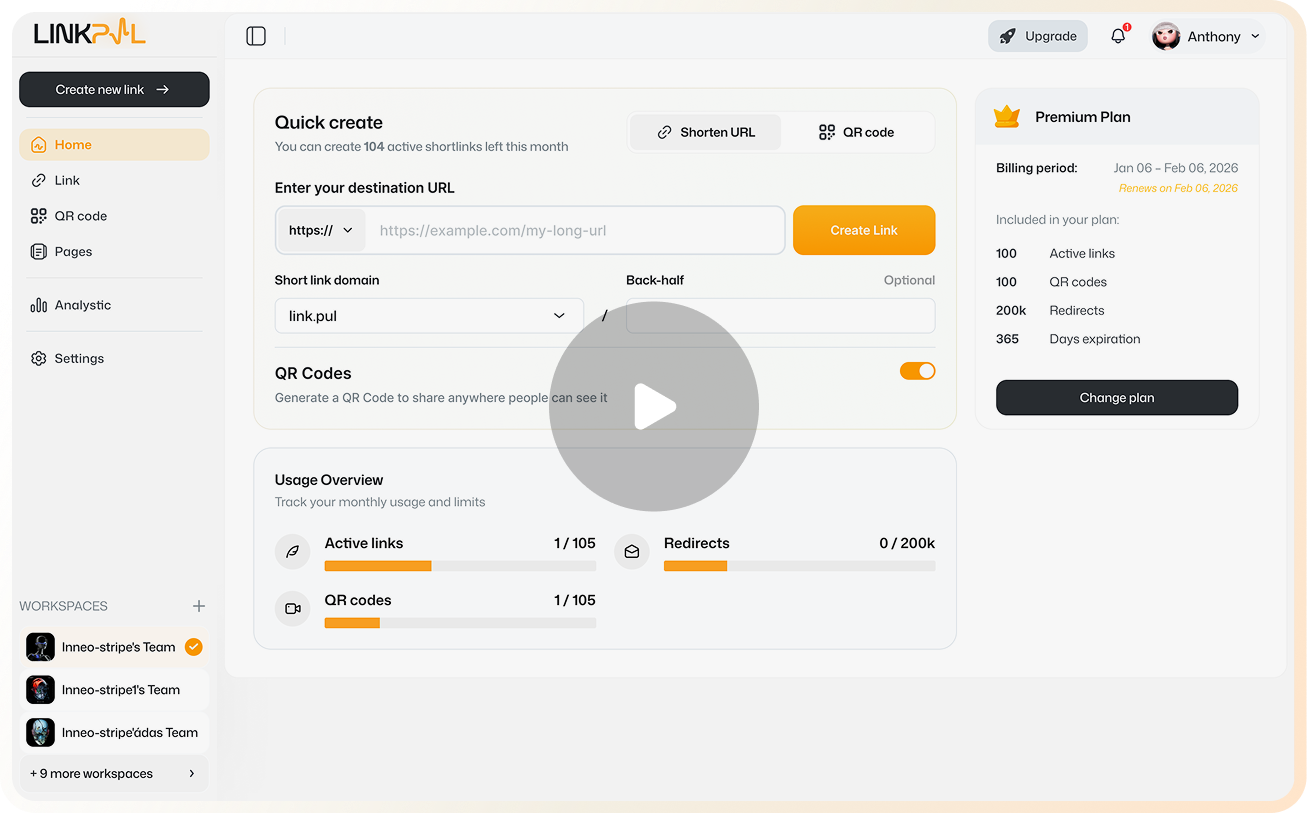The width and height of the screenshot is (1307, 813).
Task: Expand 9 more workspaces
Action: [114, 774]
